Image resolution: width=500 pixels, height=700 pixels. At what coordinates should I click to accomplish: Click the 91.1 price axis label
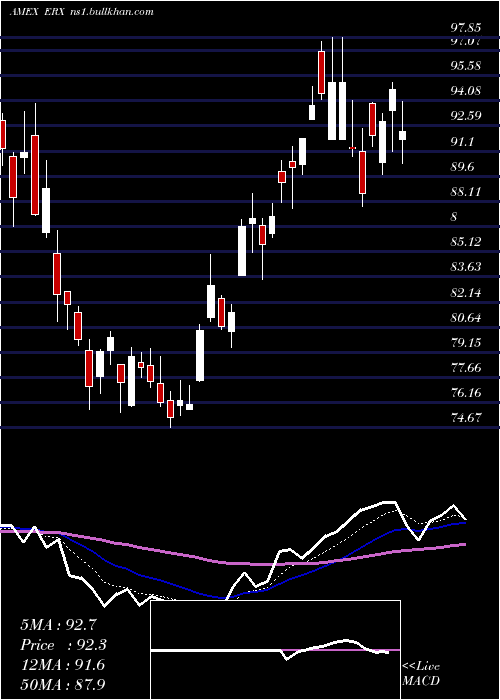(462, 142)
